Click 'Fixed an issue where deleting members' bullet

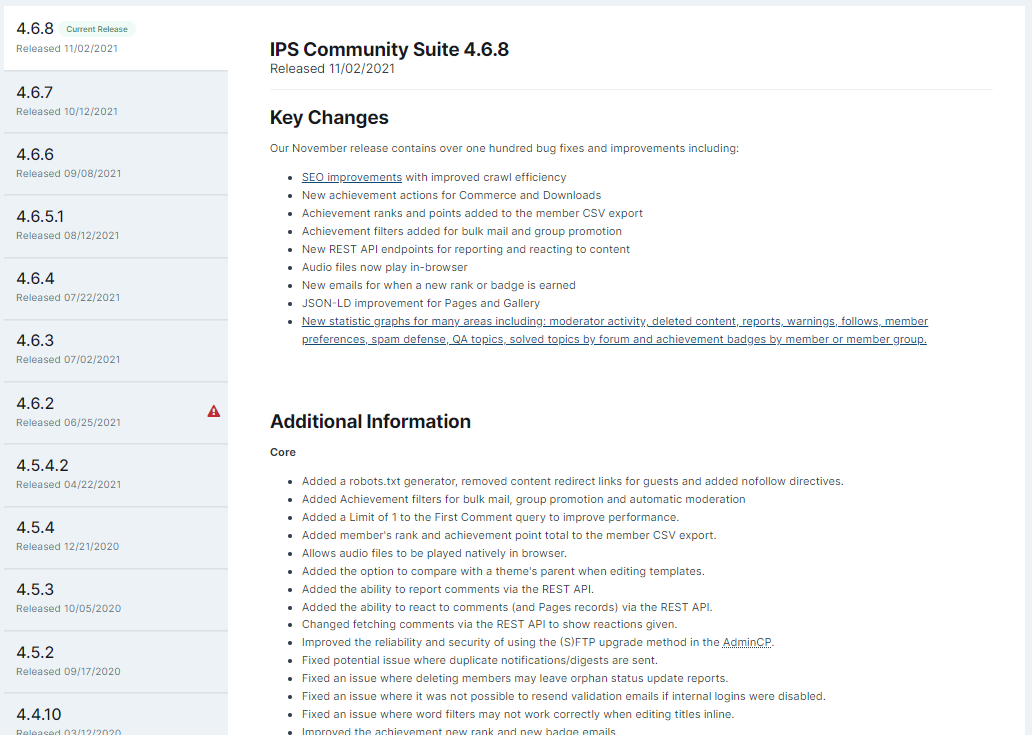pyautogui.click(x=515, y=678)
